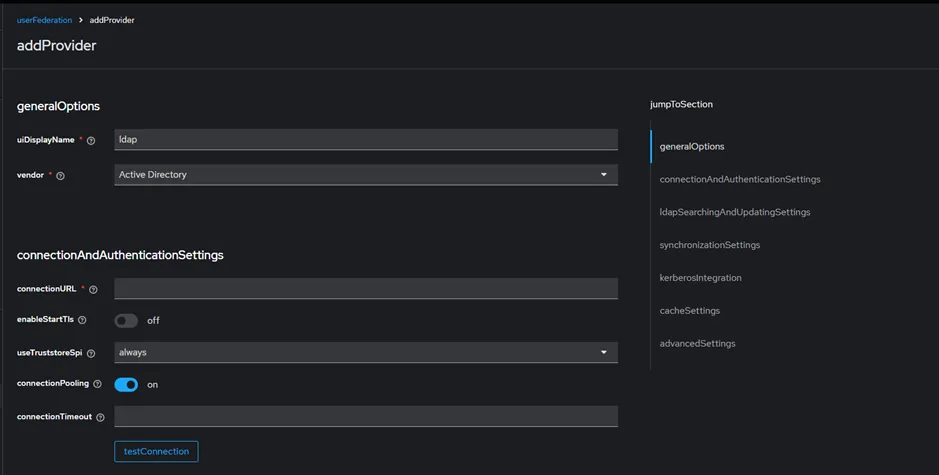Click the addProvider breadcrumb item
939x475 pixels.
click(x=112, y=20)
